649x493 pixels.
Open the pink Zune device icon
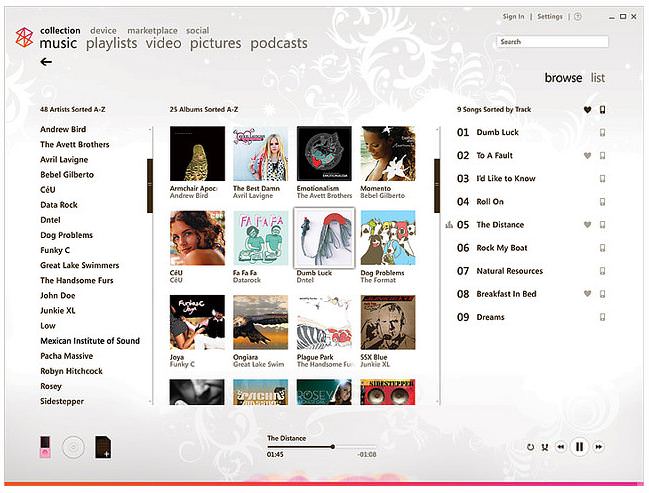coord(45,447)
